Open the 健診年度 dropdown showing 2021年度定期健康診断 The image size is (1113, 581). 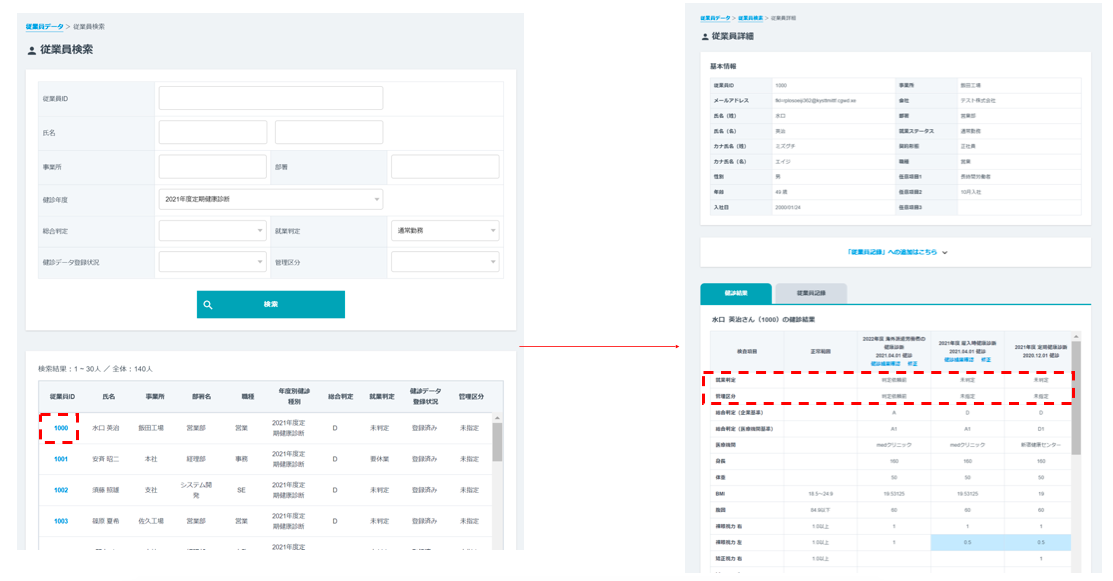[x=270, y=199]
